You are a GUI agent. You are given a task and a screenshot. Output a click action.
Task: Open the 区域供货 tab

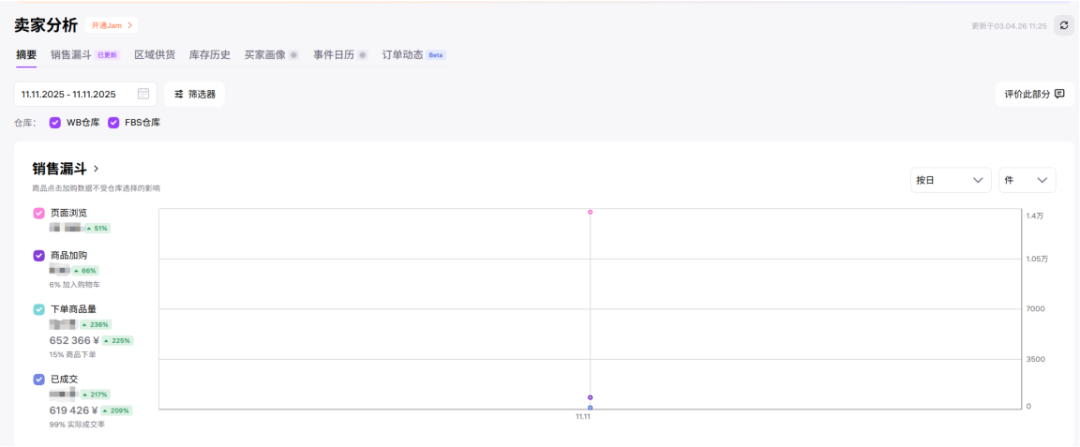(x=154, y=55)
